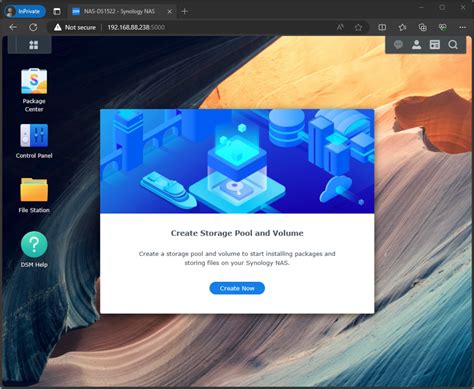Image resolution: width=474 pixels, height=389 pixels.
Task: Open split screen browser icon
Action: click(382, 27)
